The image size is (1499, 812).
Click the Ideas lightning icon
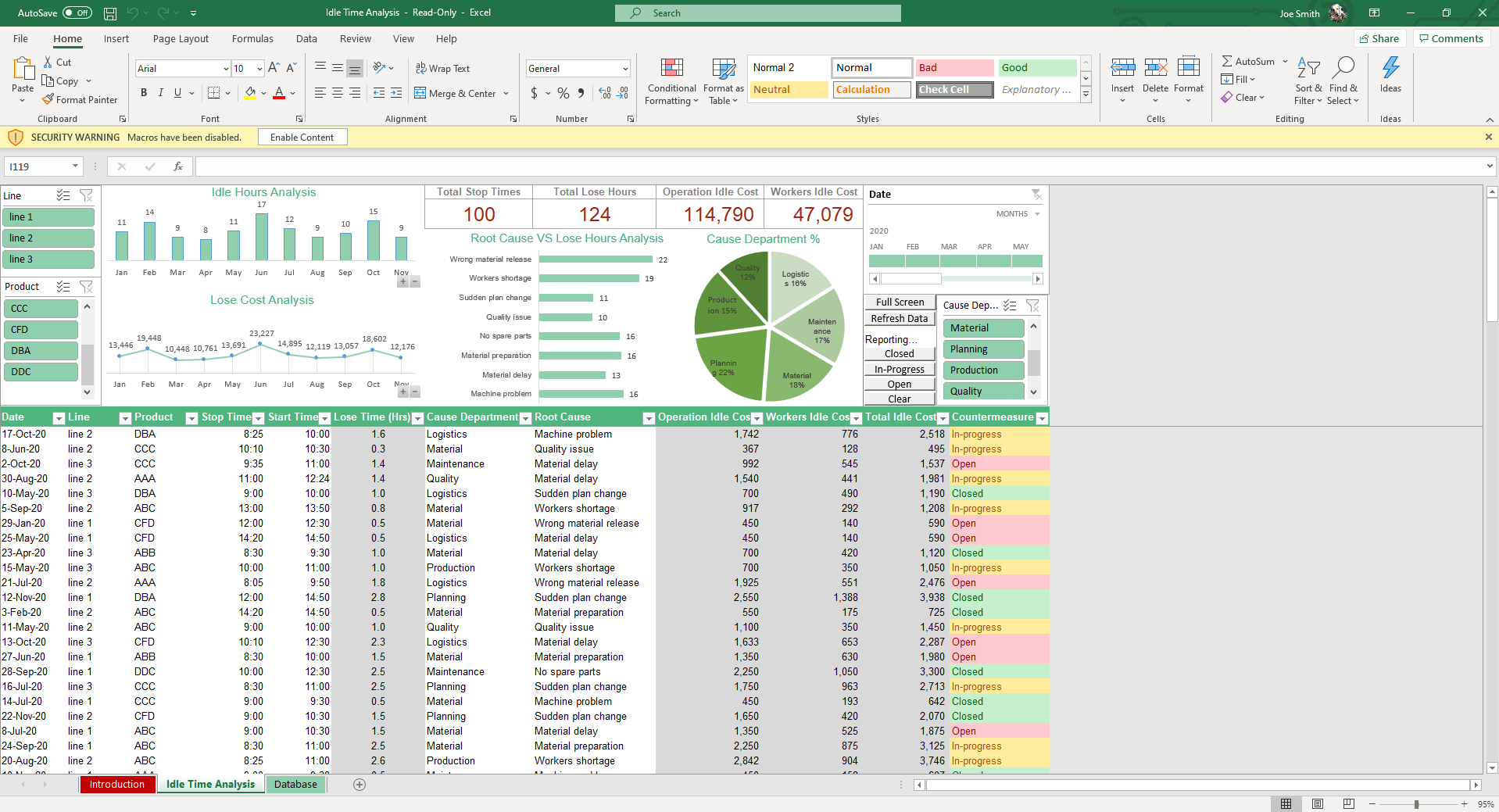pos(1390,68)
